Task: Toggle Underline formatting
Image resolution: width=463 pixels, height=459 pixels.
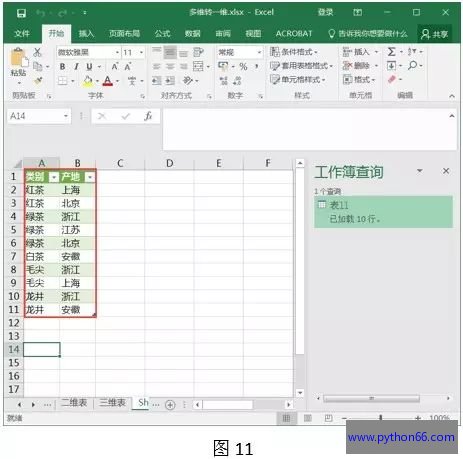Action: click(x=89, y=67)
